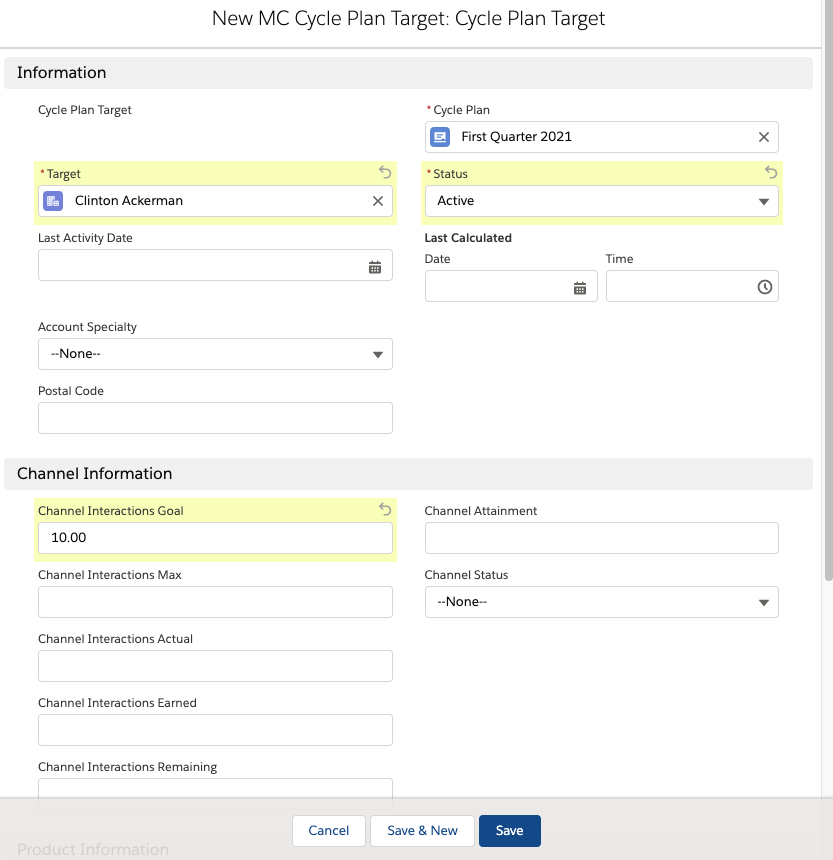This screenshot has width=833, height=860.
Task: Focus the Postal Code input field
Action: pyautogui.click(x=215, y=418)
